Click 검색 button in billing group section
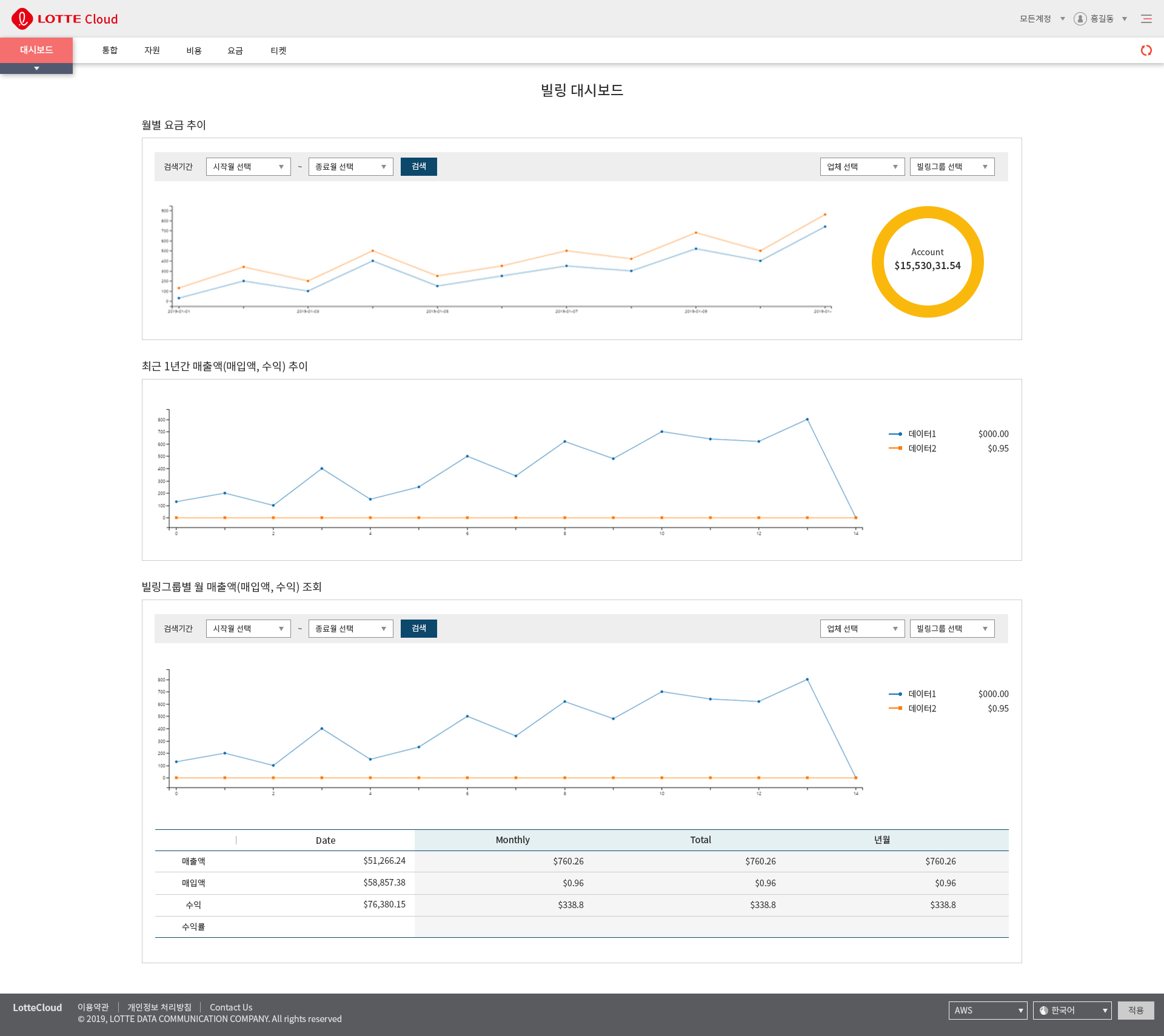This screenshot has width=1164, height=1036. click(419, 629)
